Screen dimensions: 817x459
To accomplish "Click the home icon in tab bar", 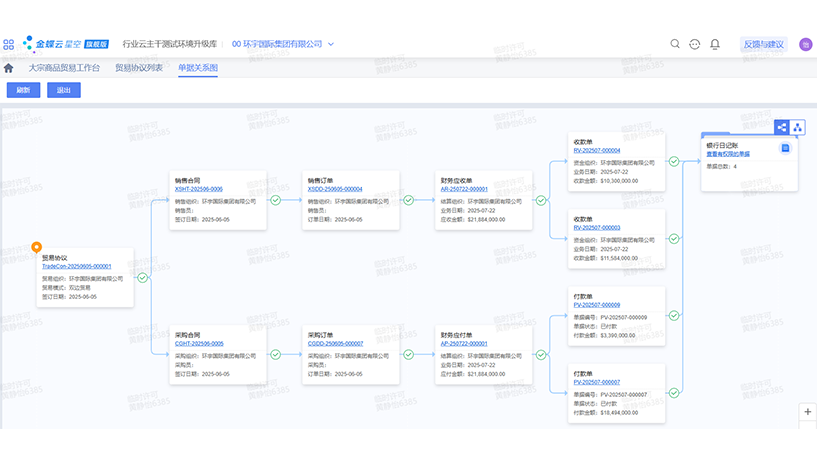I will (x=9, y=68).
